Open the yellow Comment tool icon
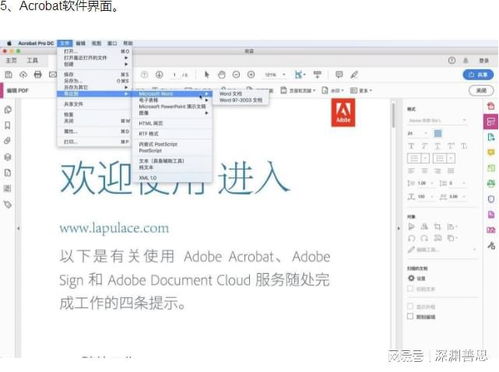The height and width of the screenshot is (372, 499). [x=491, y=153]
